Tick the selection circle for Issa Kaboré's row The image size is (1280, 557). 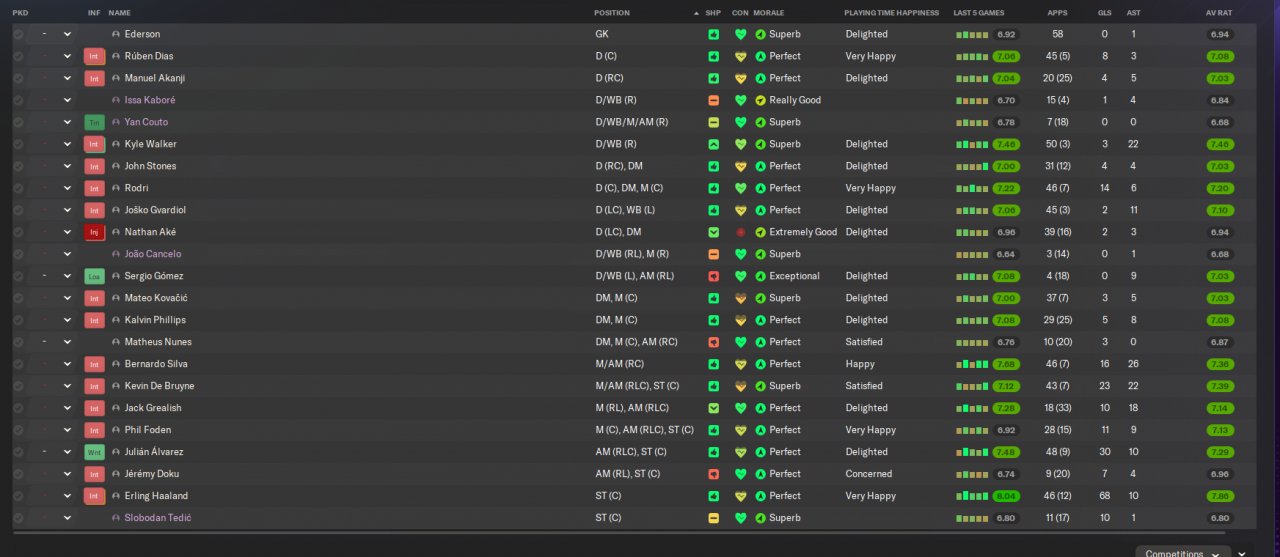(18, 100)
